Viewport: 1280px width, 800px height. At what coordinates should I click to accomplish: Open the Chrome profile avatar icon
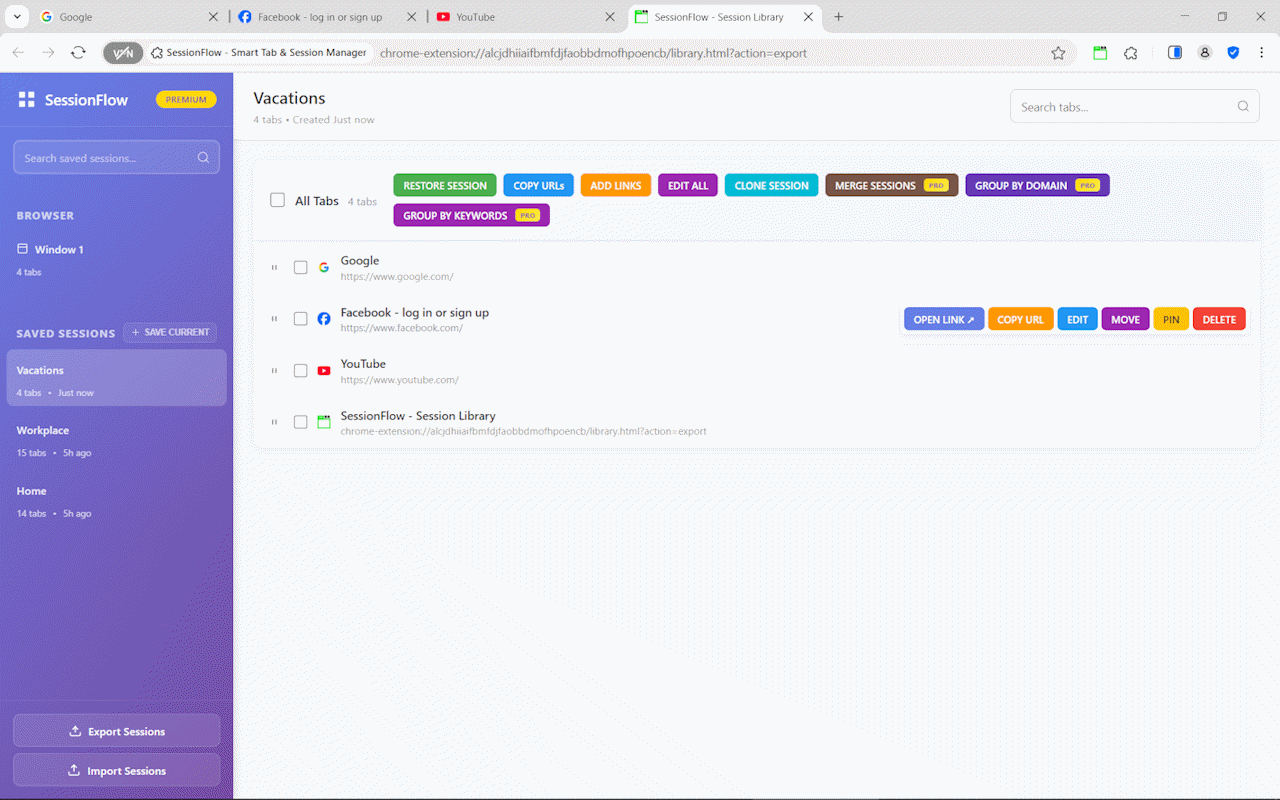1205,53
